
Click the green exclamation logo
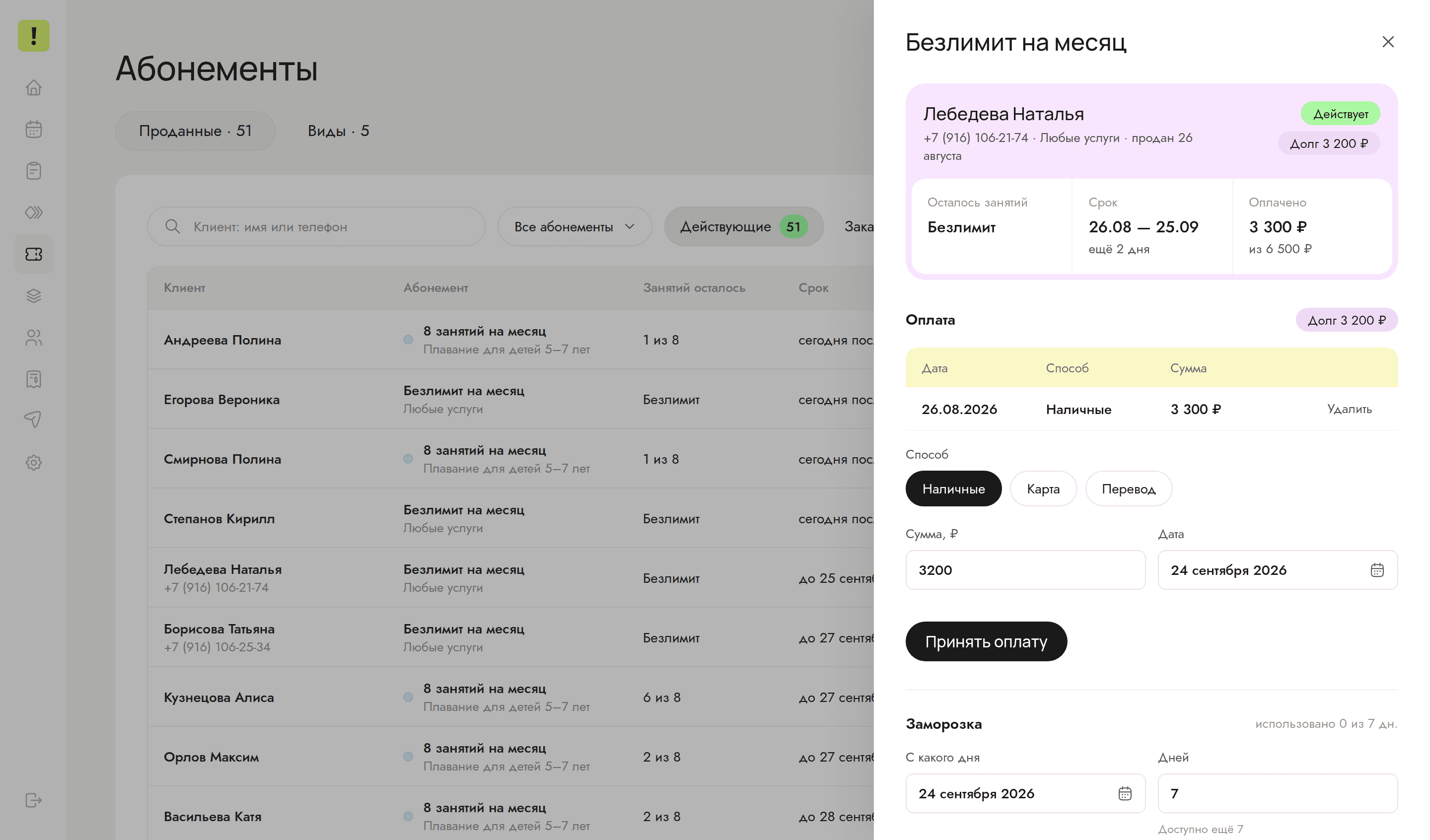[33, 36]
